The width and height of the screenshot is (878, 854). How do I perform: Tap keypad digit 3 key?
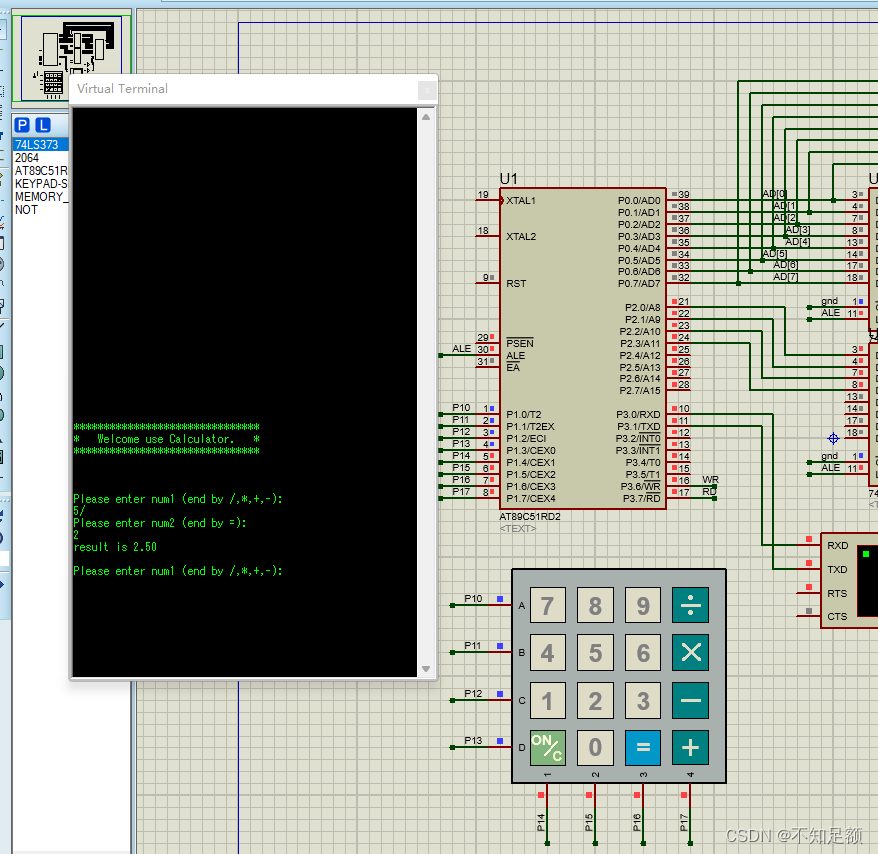tap(643, 701)
